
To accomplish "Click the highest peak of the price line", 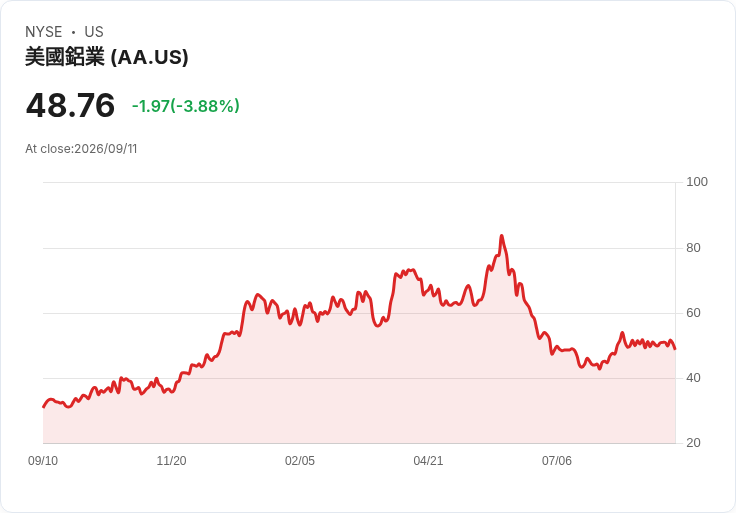I will [x=502, y=236].
